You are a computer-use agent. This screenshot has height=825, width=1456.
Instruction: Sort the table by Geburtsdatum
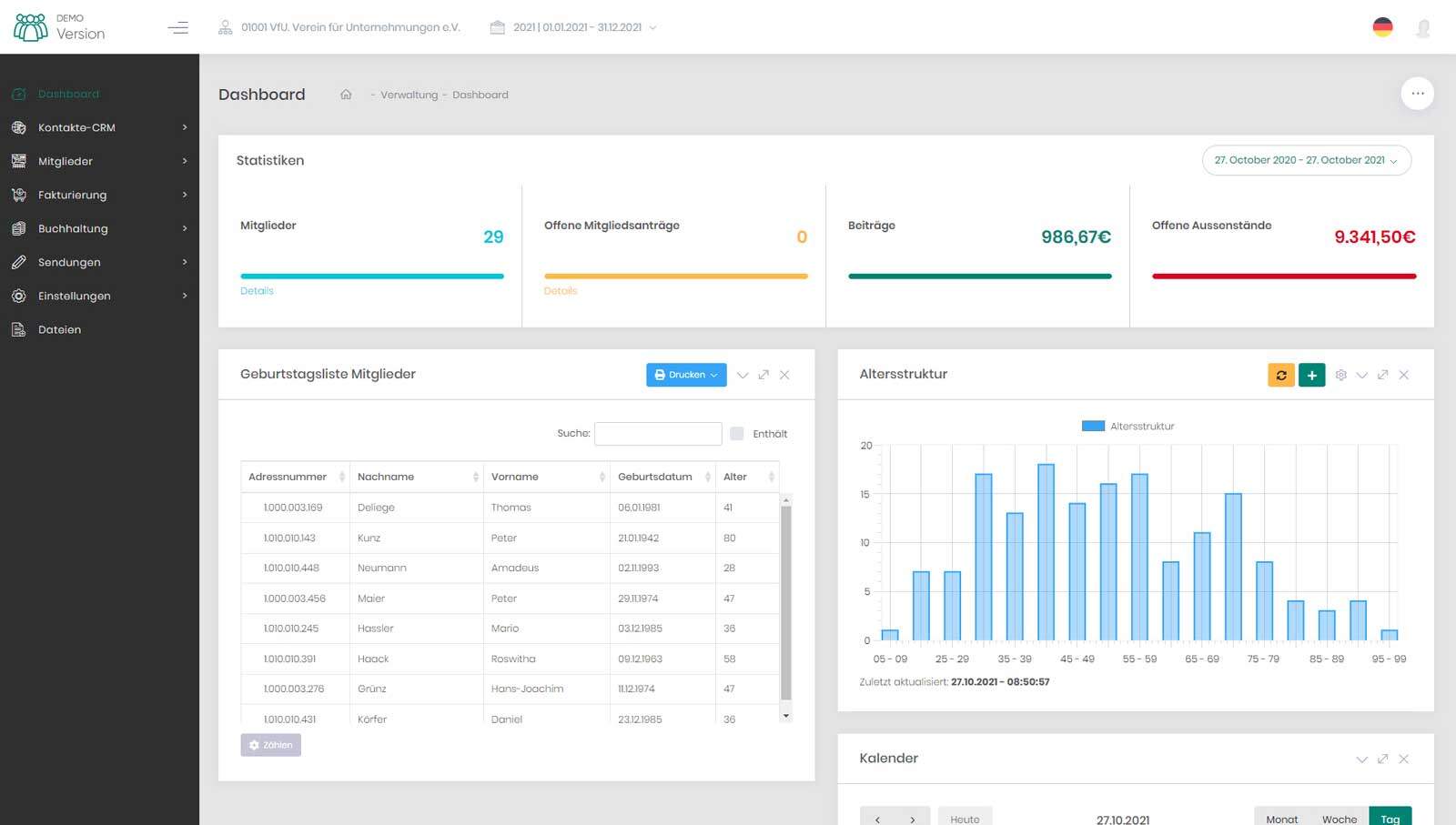click(x=663, y=477)
